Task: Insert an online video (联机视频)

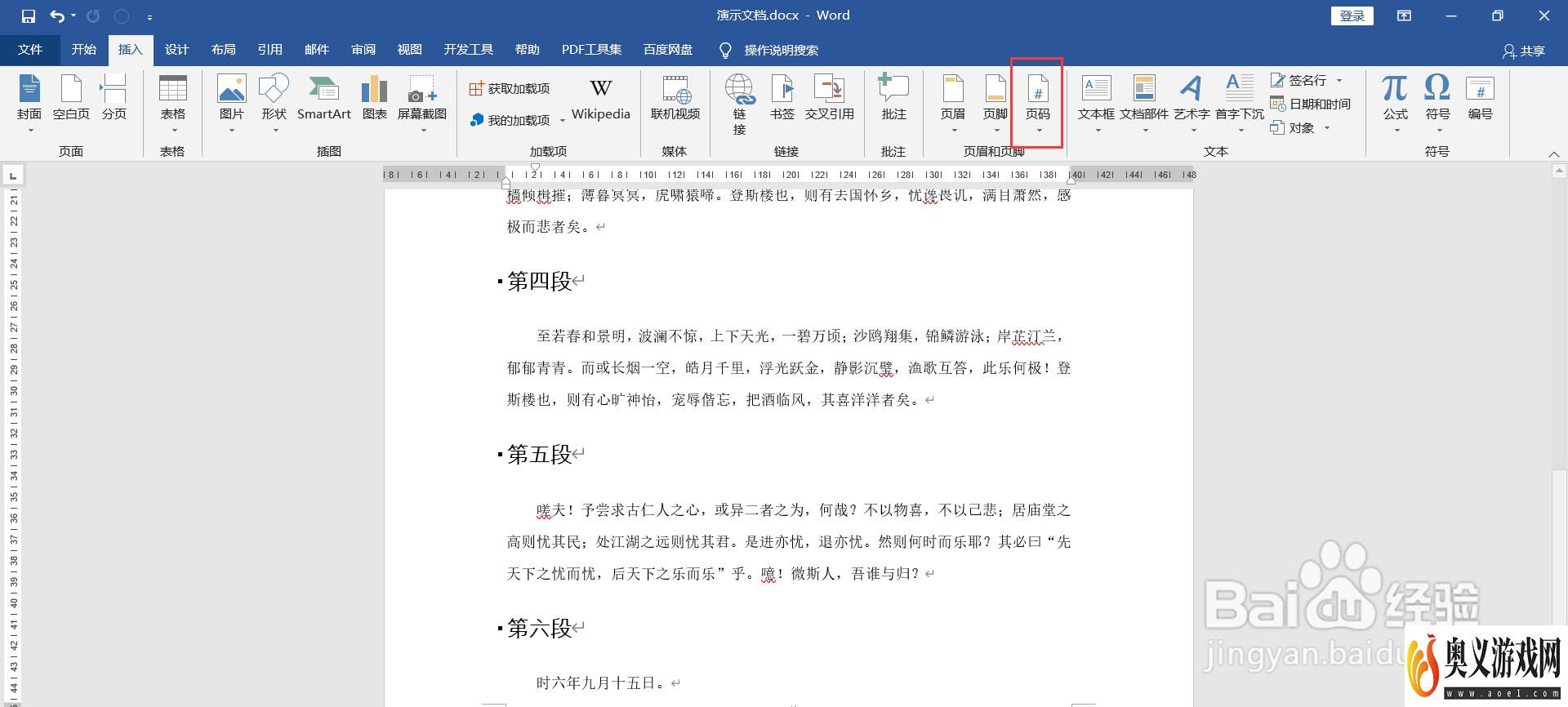Action: click(x=675, y=98)
